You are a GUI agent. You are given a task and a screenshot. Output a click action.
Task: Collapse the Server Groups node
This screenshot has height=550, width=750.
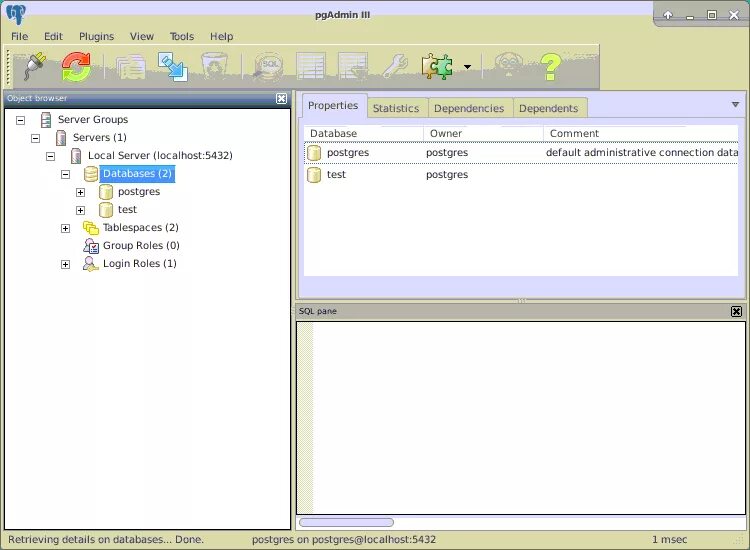[x=21, y=120]
